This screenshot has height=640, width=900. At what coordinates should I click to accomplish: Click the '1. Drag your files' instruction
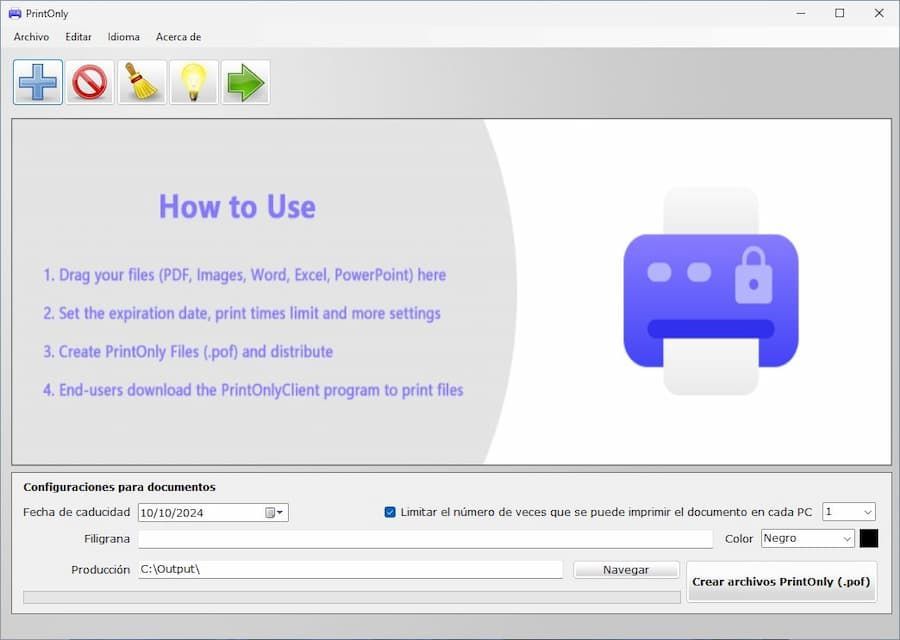pos(245,275)
